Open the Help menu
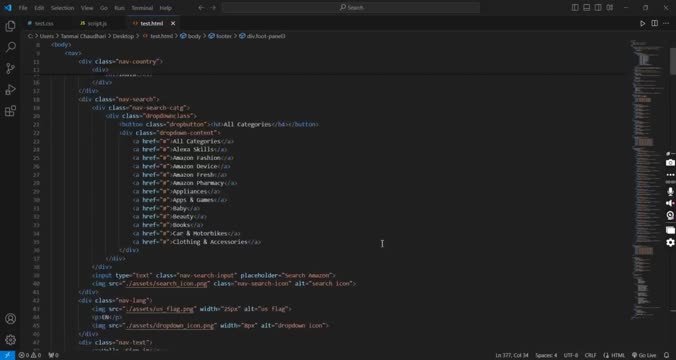This screenshot has width=676, height=360. tap(166, 8)
